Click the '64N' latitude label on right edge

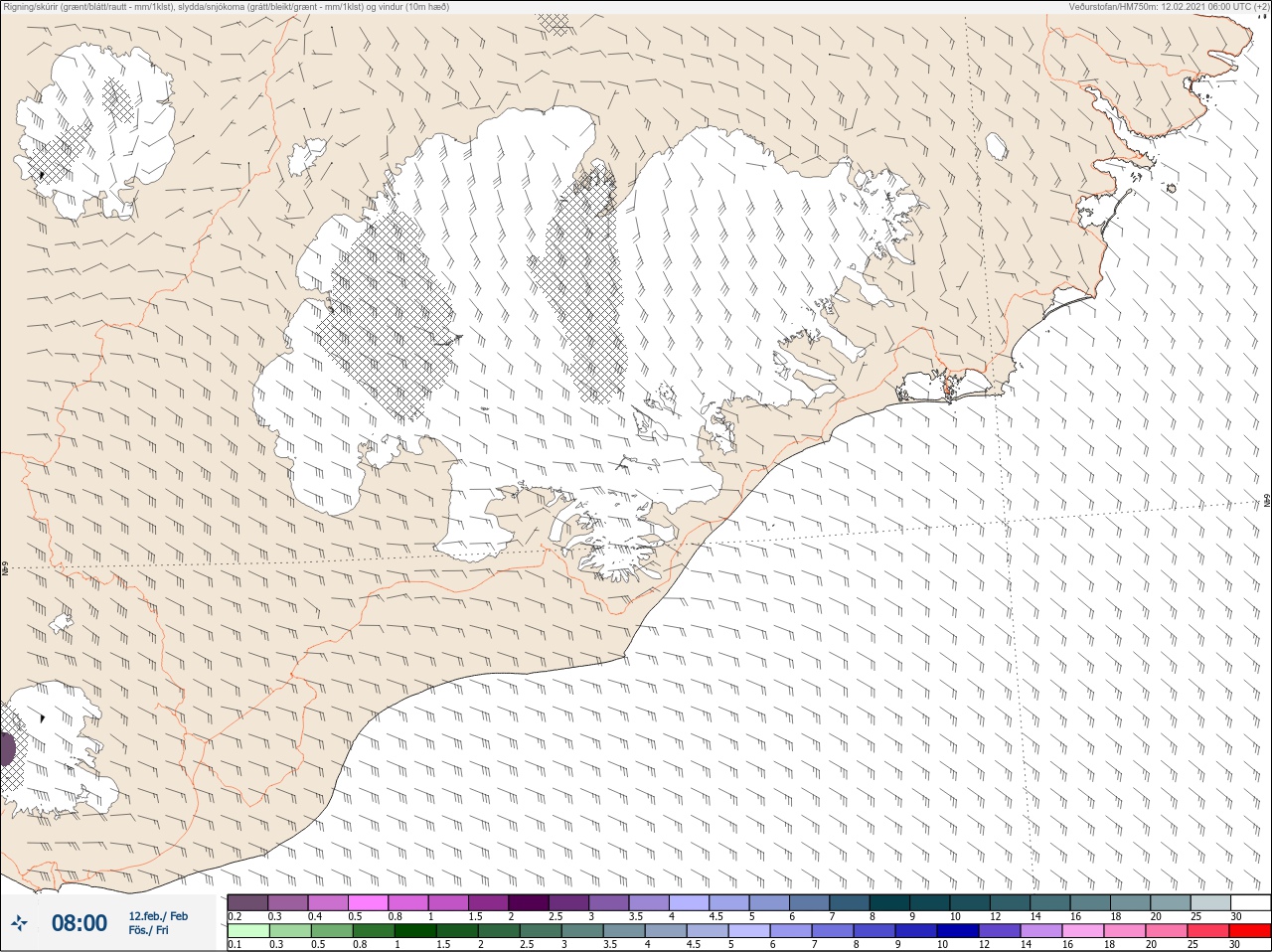(x=1267, y=500)
